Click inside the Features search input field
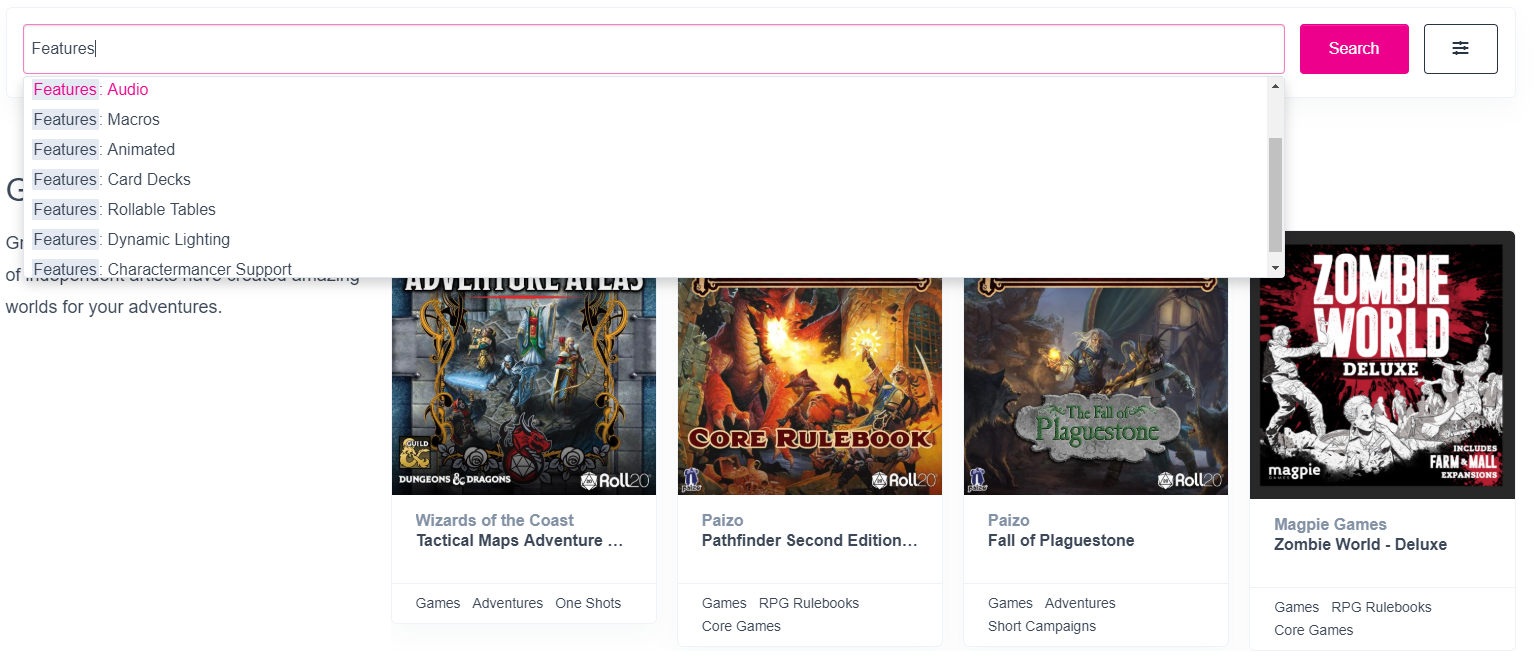 coord(650,49)
